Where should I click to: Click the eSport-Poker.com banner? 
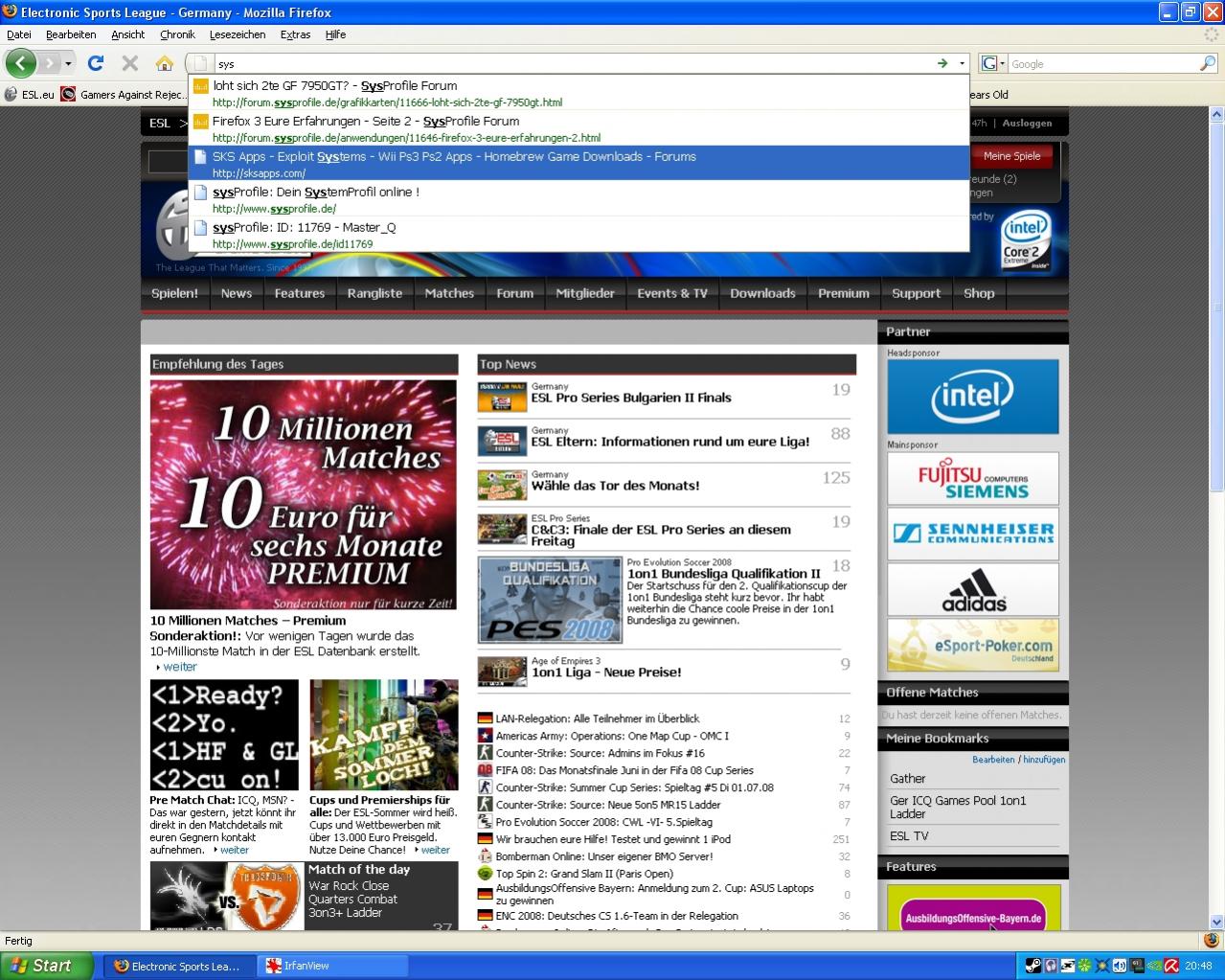pyautogui.click(x=973, y=645)
